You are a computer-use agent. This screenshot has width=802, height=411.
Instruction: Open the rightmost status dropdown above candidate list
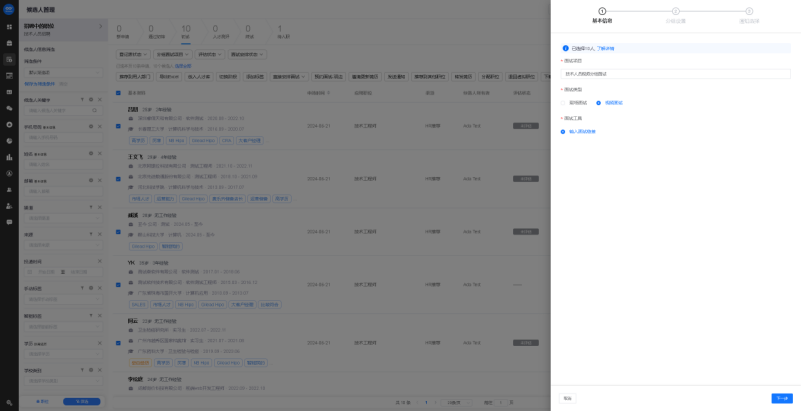click(247, 54)
